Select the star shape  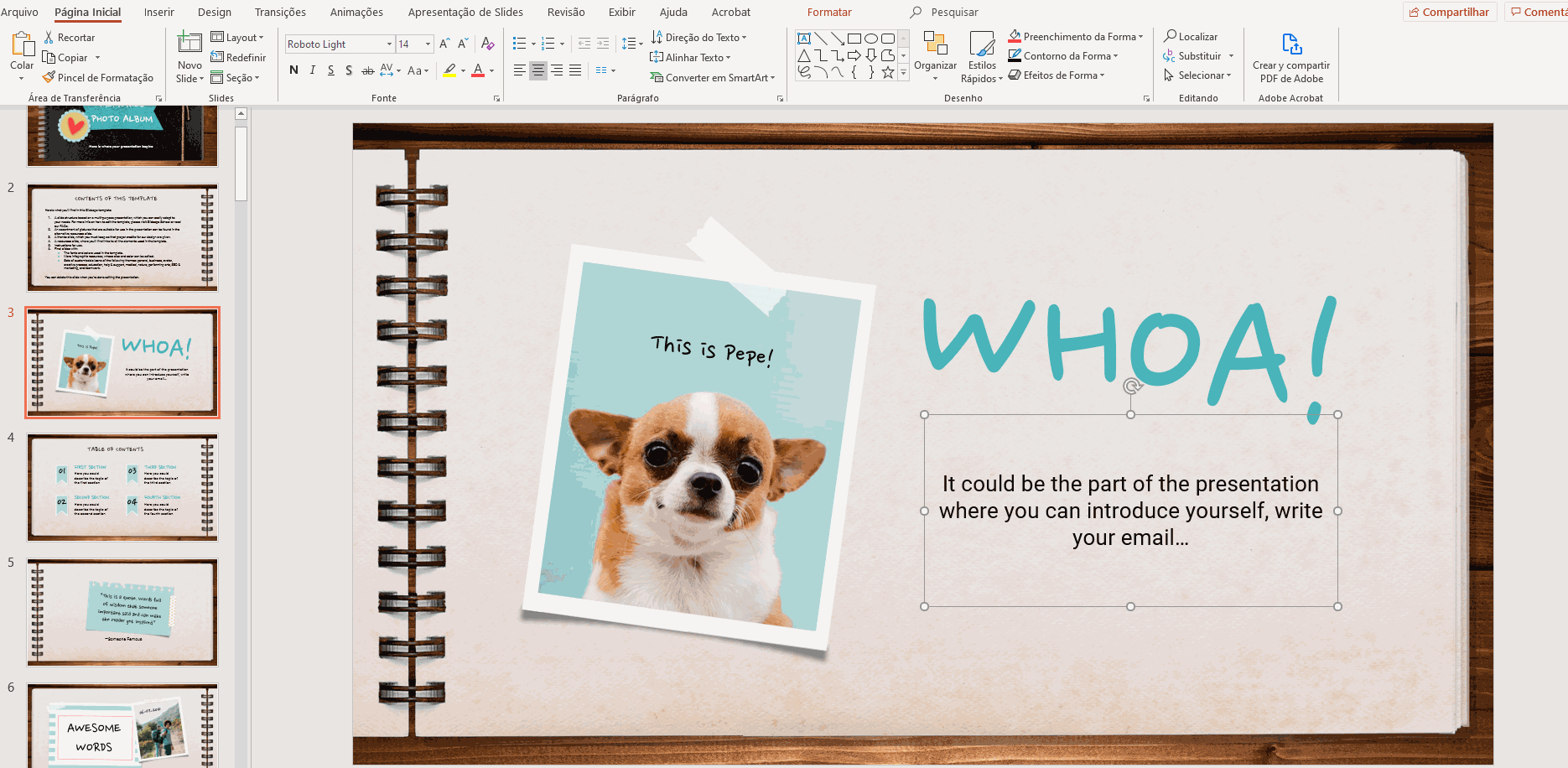point(888,72)
